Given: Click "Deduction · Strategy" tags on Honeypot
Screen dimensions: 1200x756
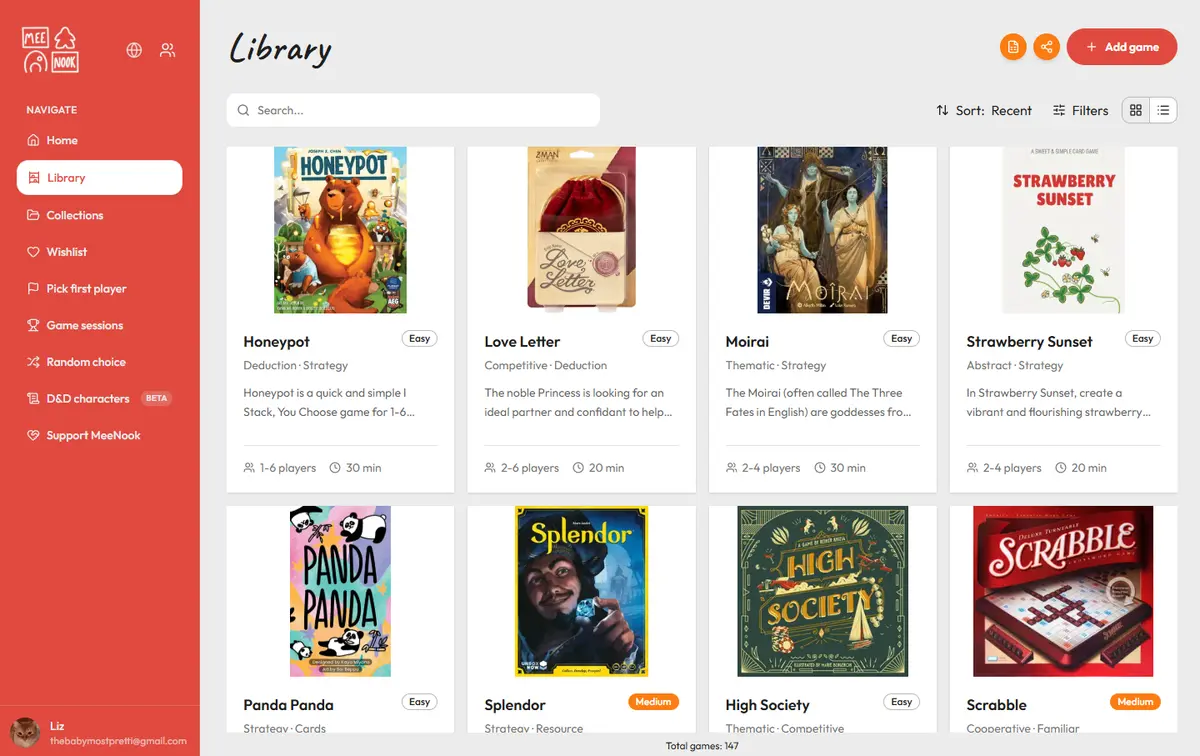Looking at the screenshot, I should 296,366.
